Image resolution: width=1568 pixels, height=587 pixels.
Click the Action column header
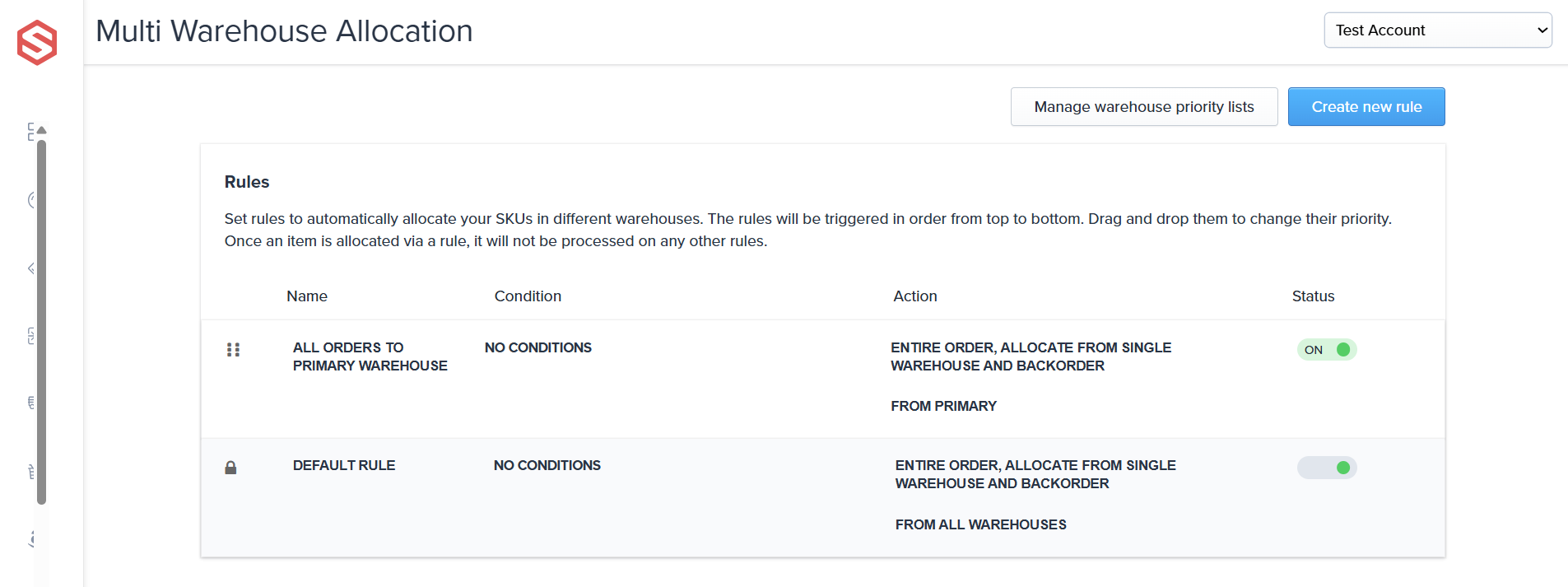pyautogui.click(x=914, y=296)
